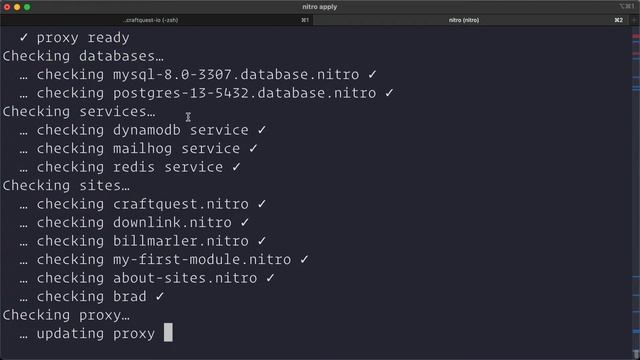Viewport: 640px width, 360px height.
Task: Click 'about-sites.nitro' text
Action: click(x=185, y=278)
